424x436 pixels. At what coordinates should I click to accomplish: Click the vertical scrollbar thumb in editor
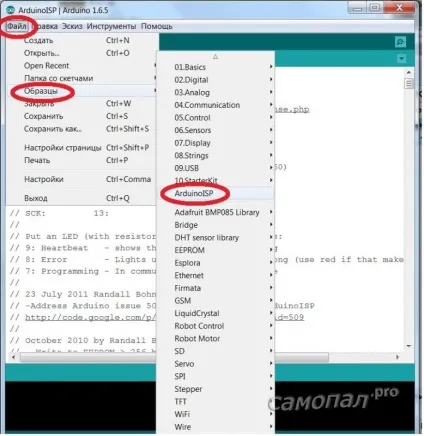click(409, 83)
